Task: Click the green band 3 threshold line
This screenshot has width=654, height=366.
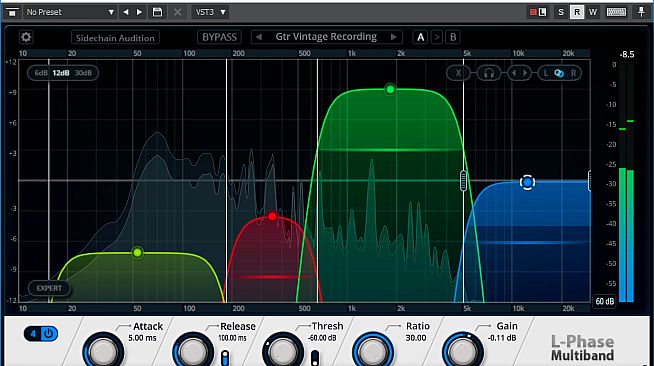Action: click(390, 150)
